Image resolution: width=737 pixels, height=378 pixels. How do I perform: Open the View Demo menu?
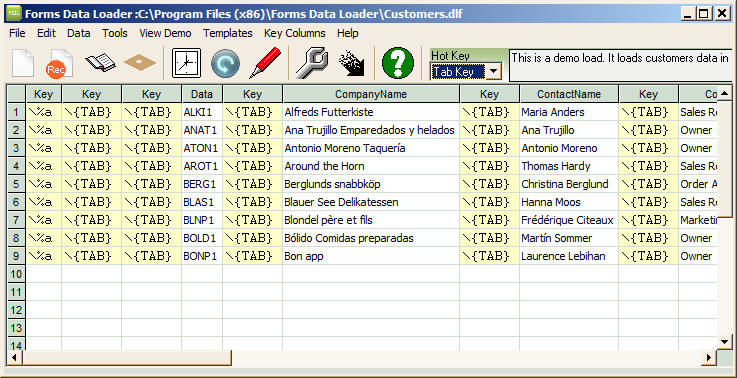coord(165,33)
